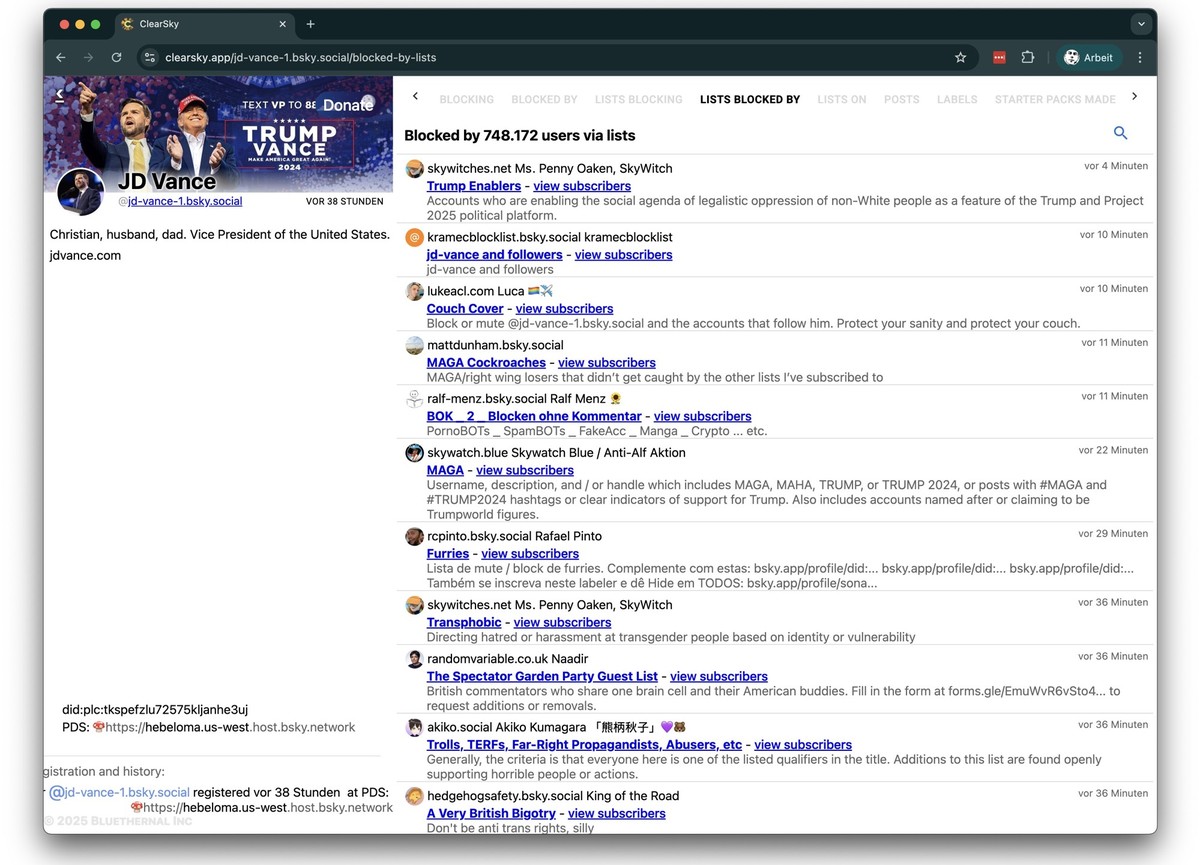Viewport: 1200px width, 865px height.
Task: Open the @jd-vance-1.bsky.social handle link under name
Action: (185, 201)
